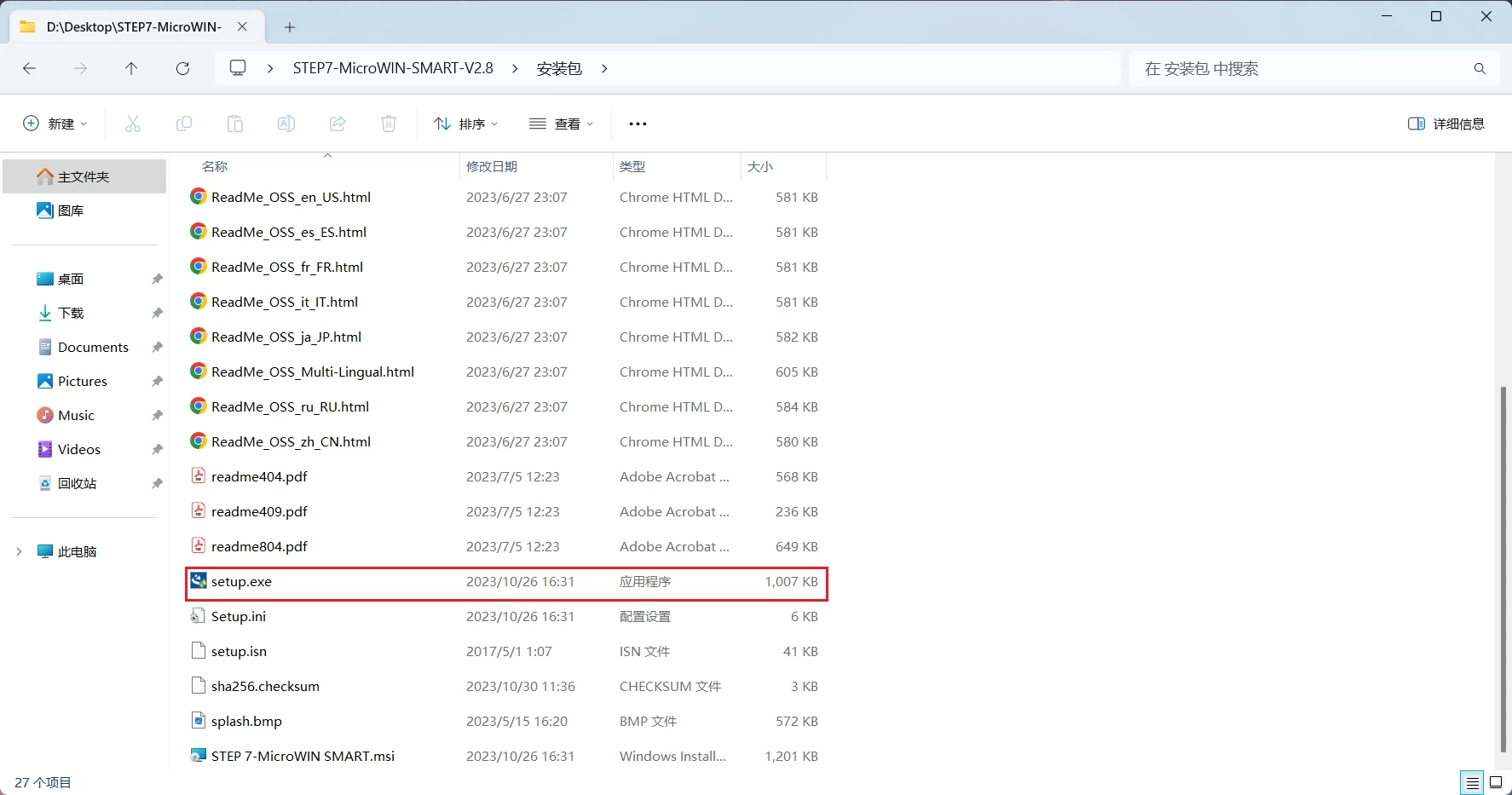Click the Back navigation arrow
The height and width of the screenshot is (795, 1512).
coord(30,68)
